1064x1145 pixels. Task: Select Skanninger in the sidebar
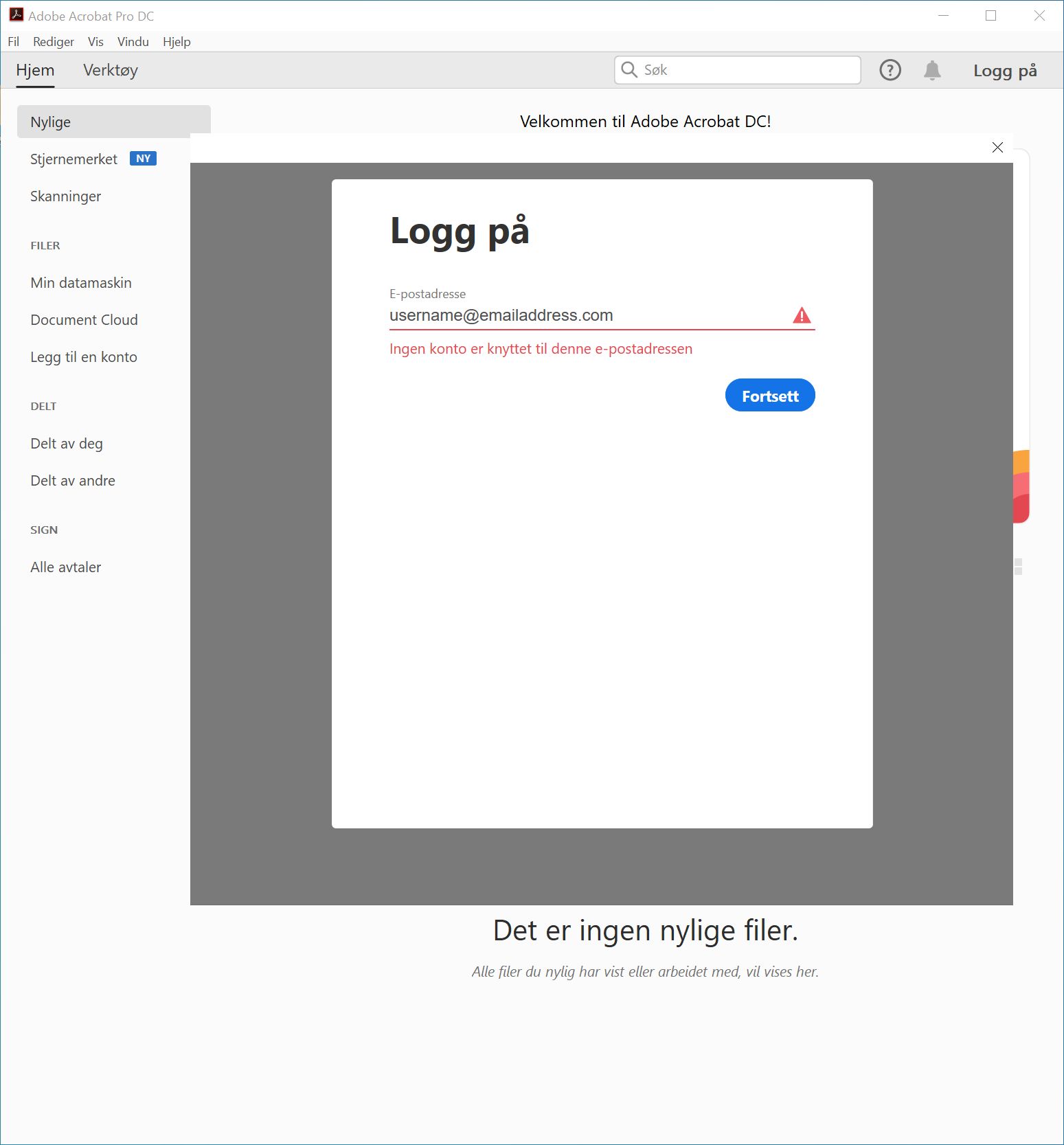pos(65,196)
